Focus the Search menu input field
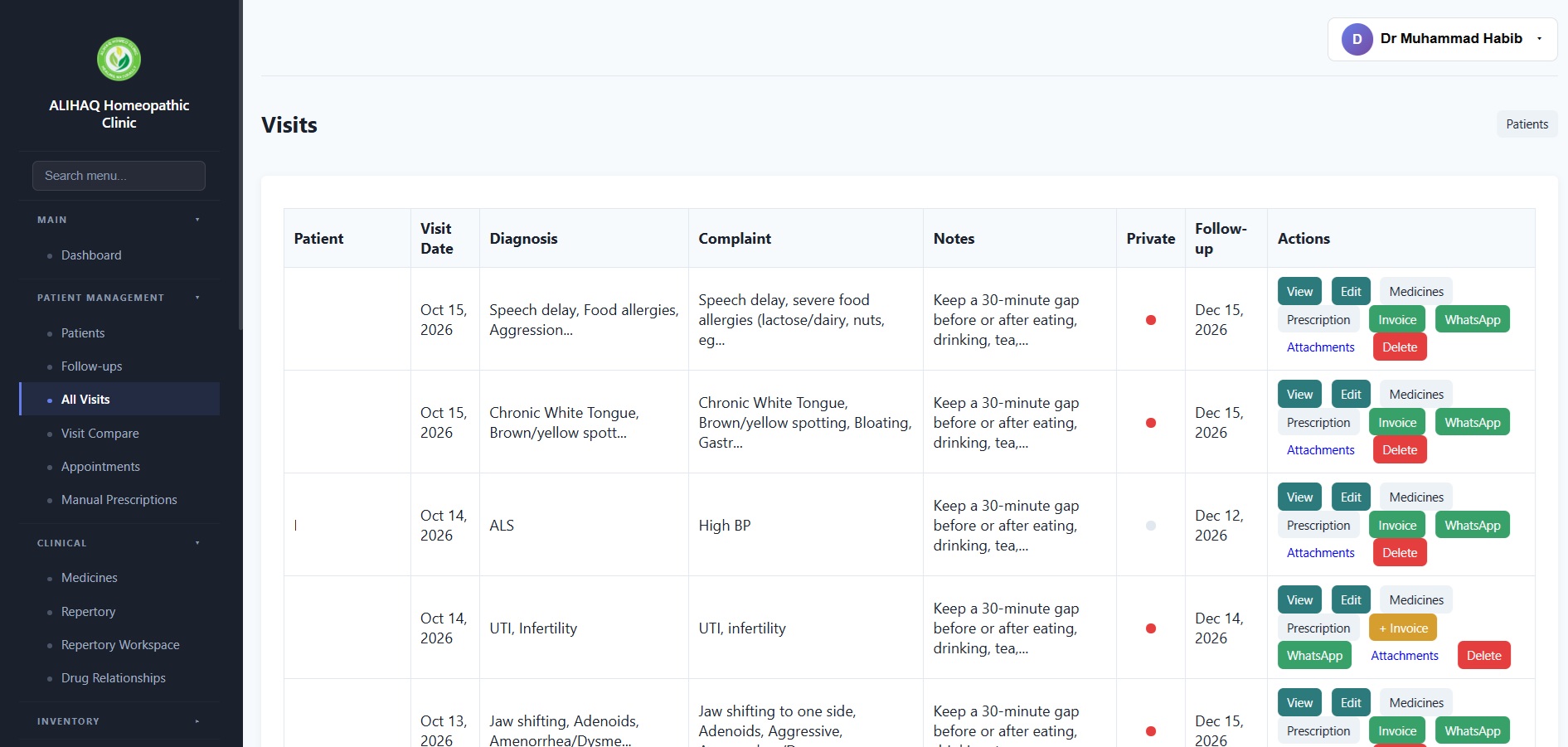The width and height of the screenshot is (1568, 747). coord(119,176)
